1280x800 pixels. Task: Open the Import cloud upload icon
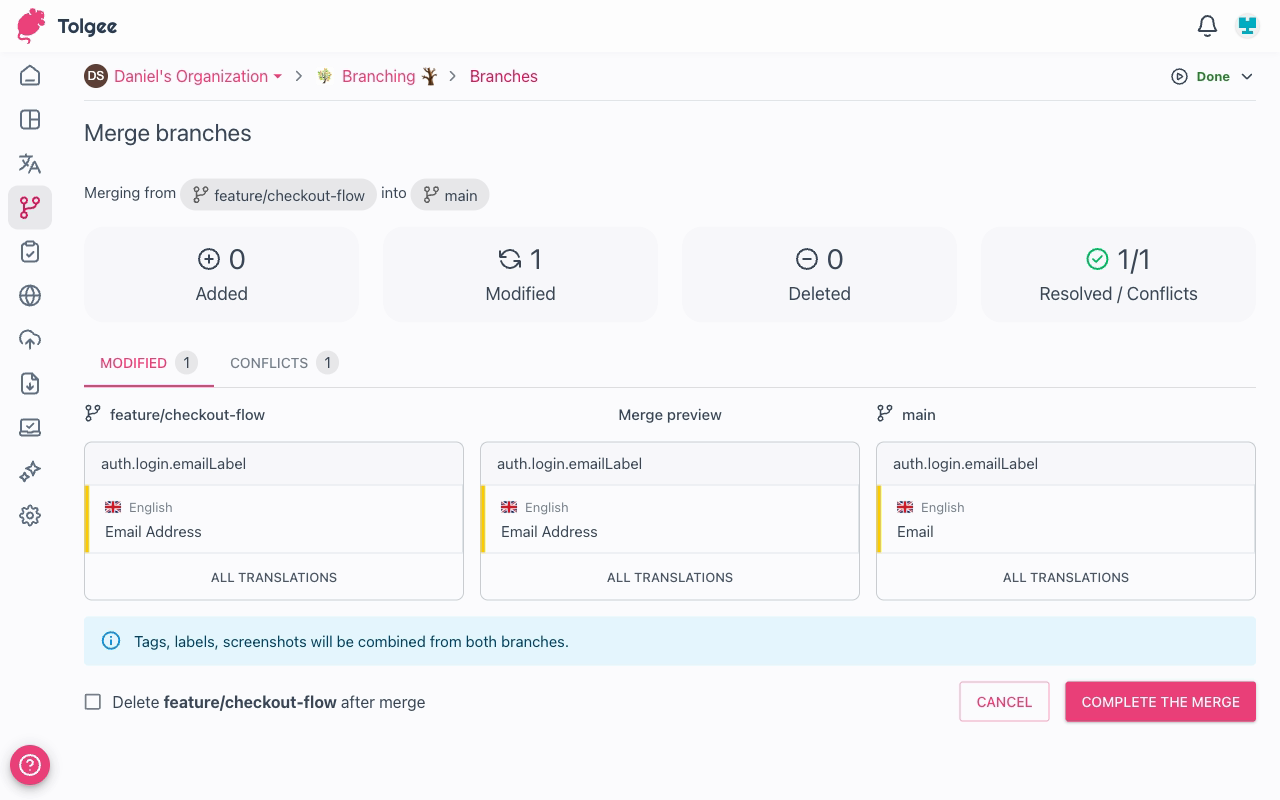tap(30, 340)
